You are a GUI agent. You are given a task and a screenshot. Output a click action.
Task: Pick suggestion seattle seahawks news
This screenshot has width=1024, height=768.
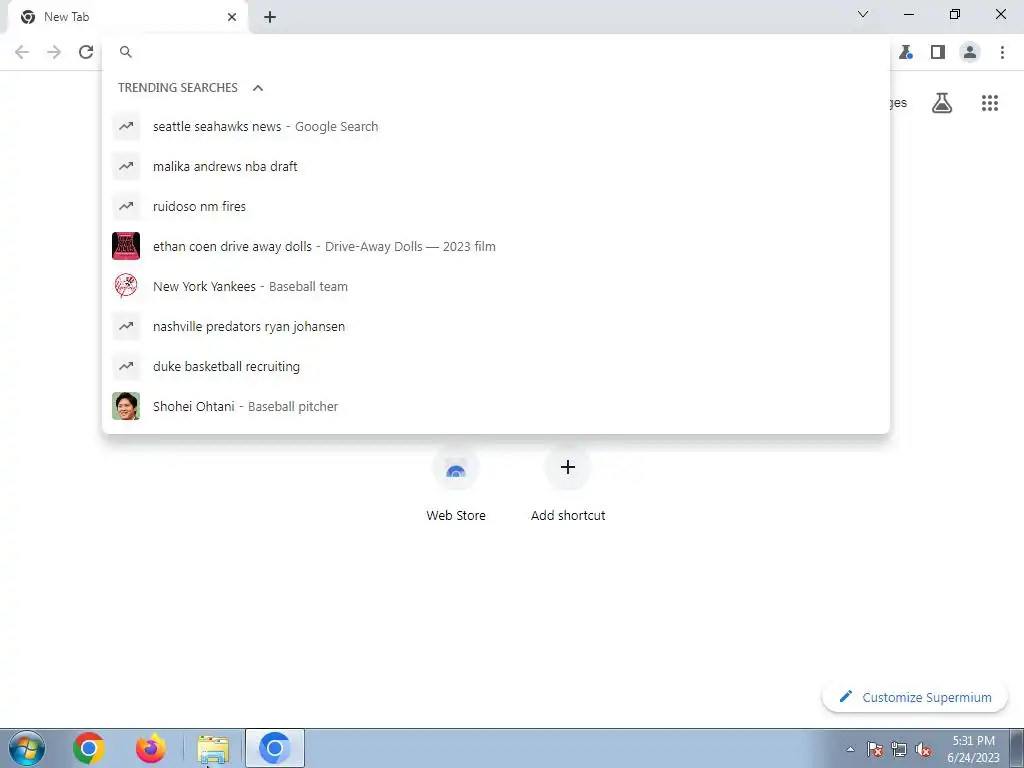[496, 127]
